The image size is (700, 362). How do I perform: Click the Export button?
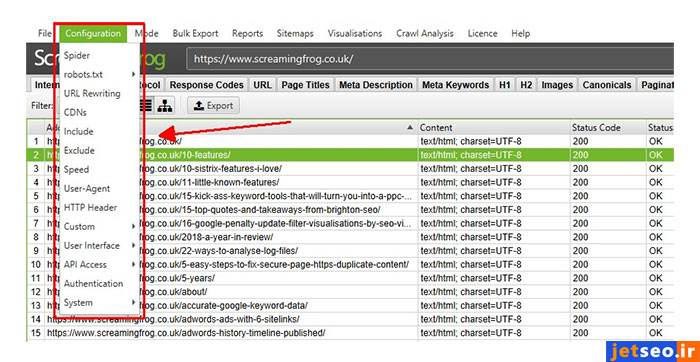point(213,106)
